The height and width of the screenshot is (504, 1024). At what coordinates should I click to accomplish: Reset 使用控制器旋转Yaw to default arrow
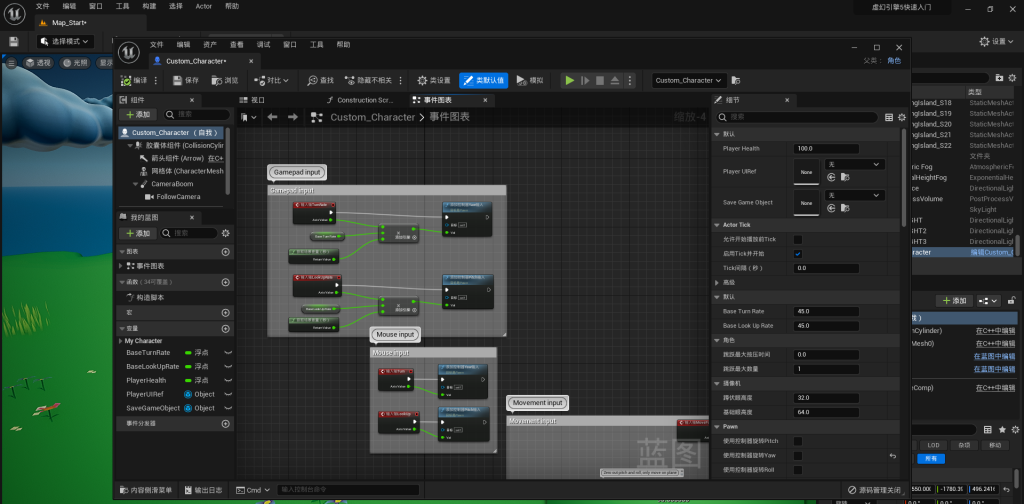point(893,456)
